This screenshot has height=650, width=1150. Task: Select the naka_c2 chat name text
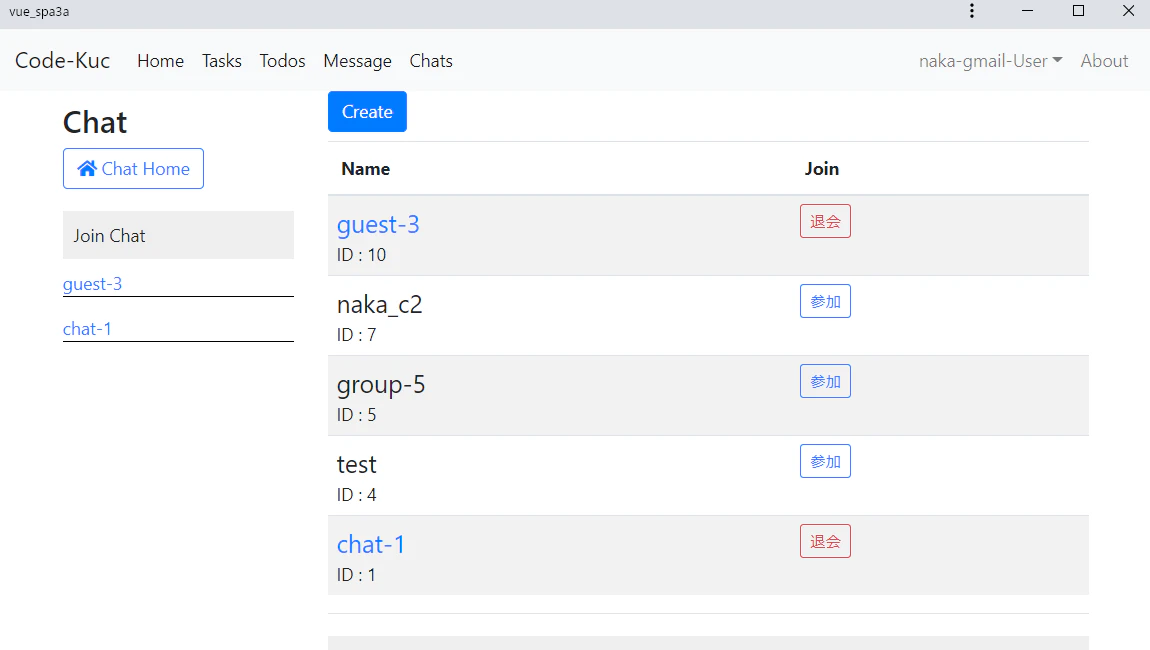[x=379, y=304]
